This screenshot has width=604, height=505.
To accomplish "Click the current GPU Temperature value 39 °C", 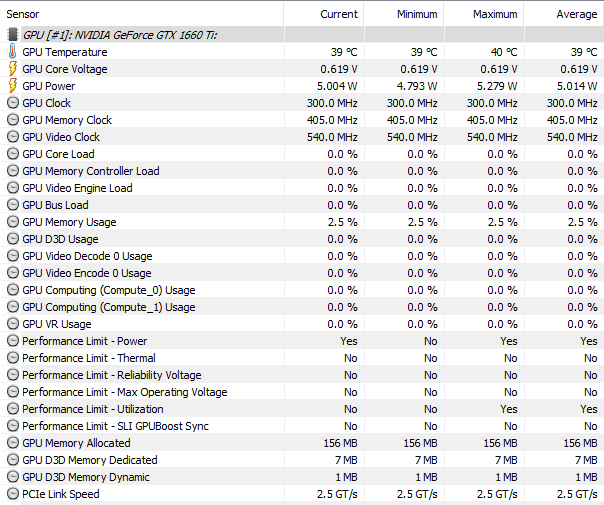I will pyautogui.click(x=344, y=52).
